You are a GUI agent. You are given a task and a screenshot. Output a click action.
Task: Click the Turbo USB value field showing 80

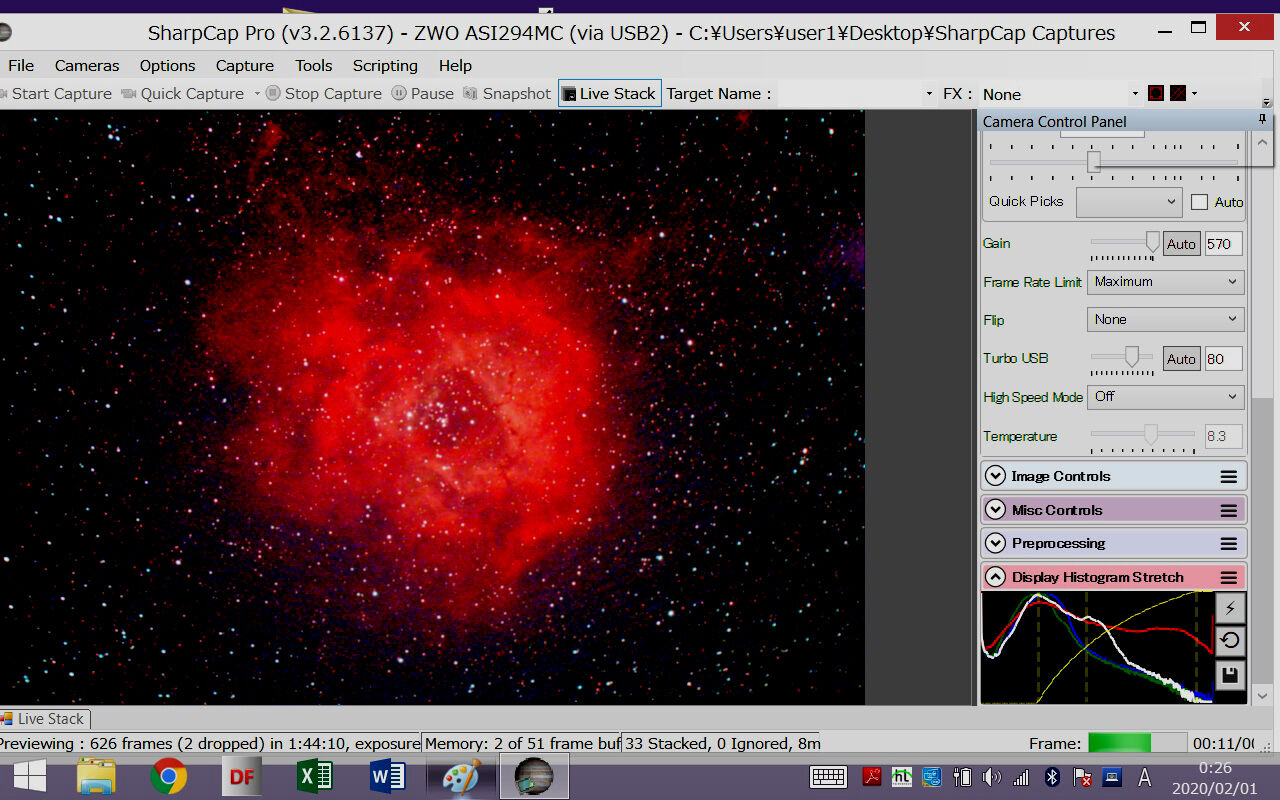1224,359
